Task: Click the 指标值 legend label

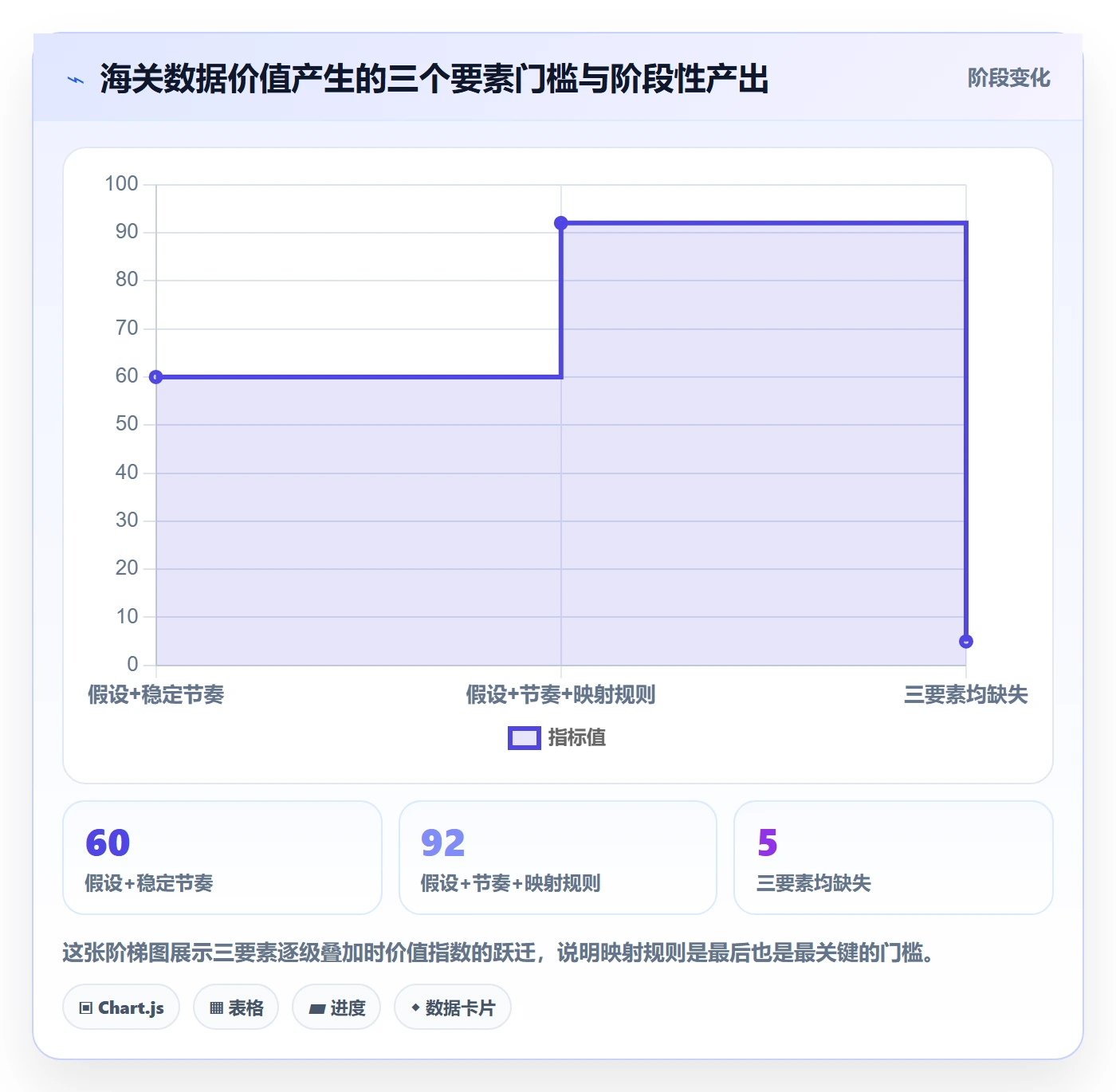Action: (577, 738)
